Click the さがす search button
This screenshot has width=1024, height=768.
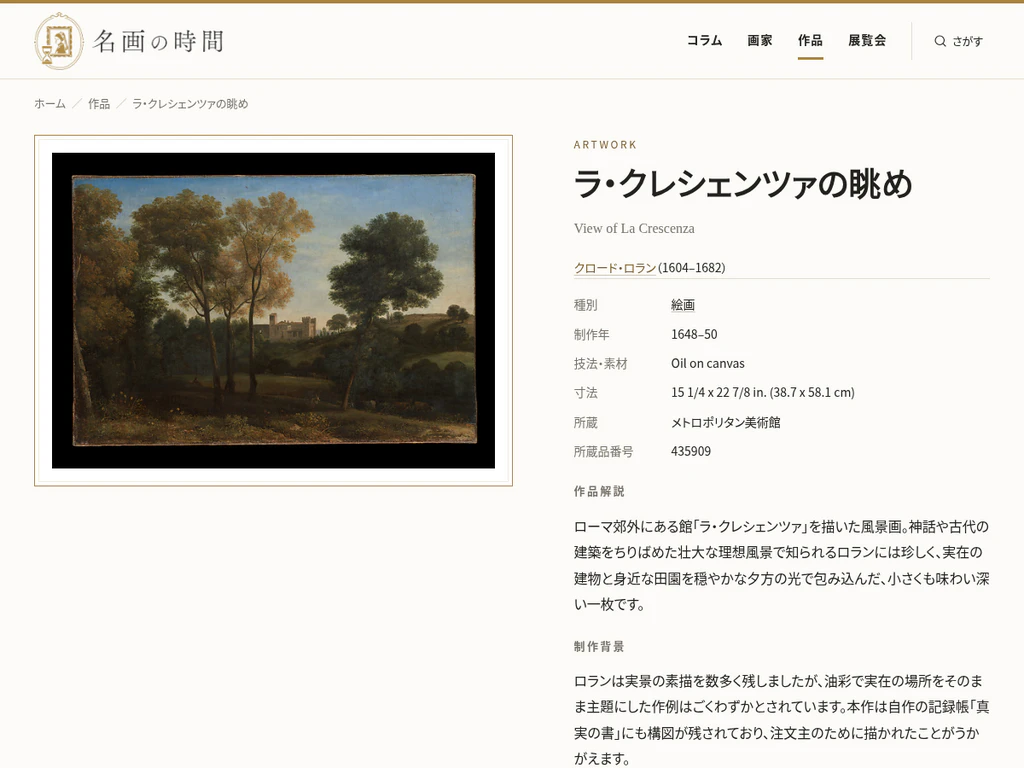(958, 41)
